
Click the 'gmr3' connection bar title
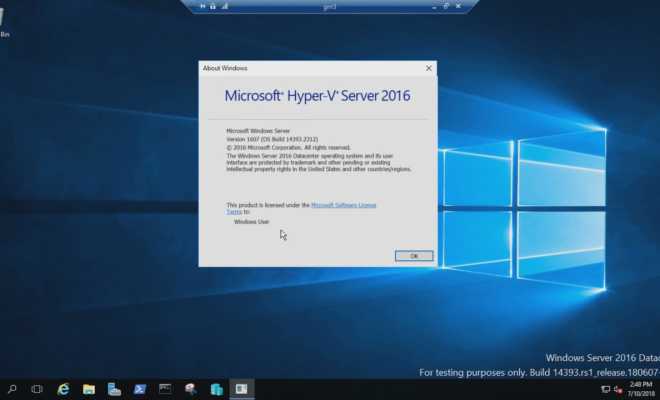point(330,7)
